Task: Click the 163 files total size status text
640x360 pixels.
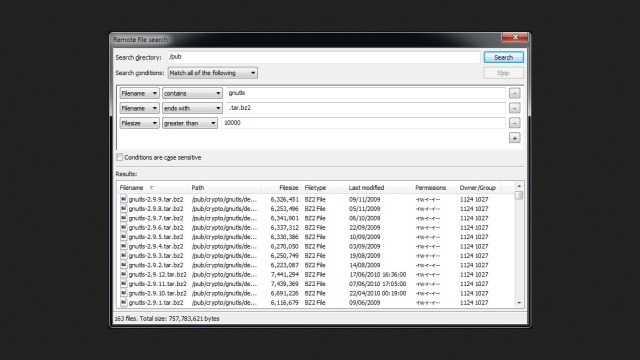Action: tap(167, 319)
